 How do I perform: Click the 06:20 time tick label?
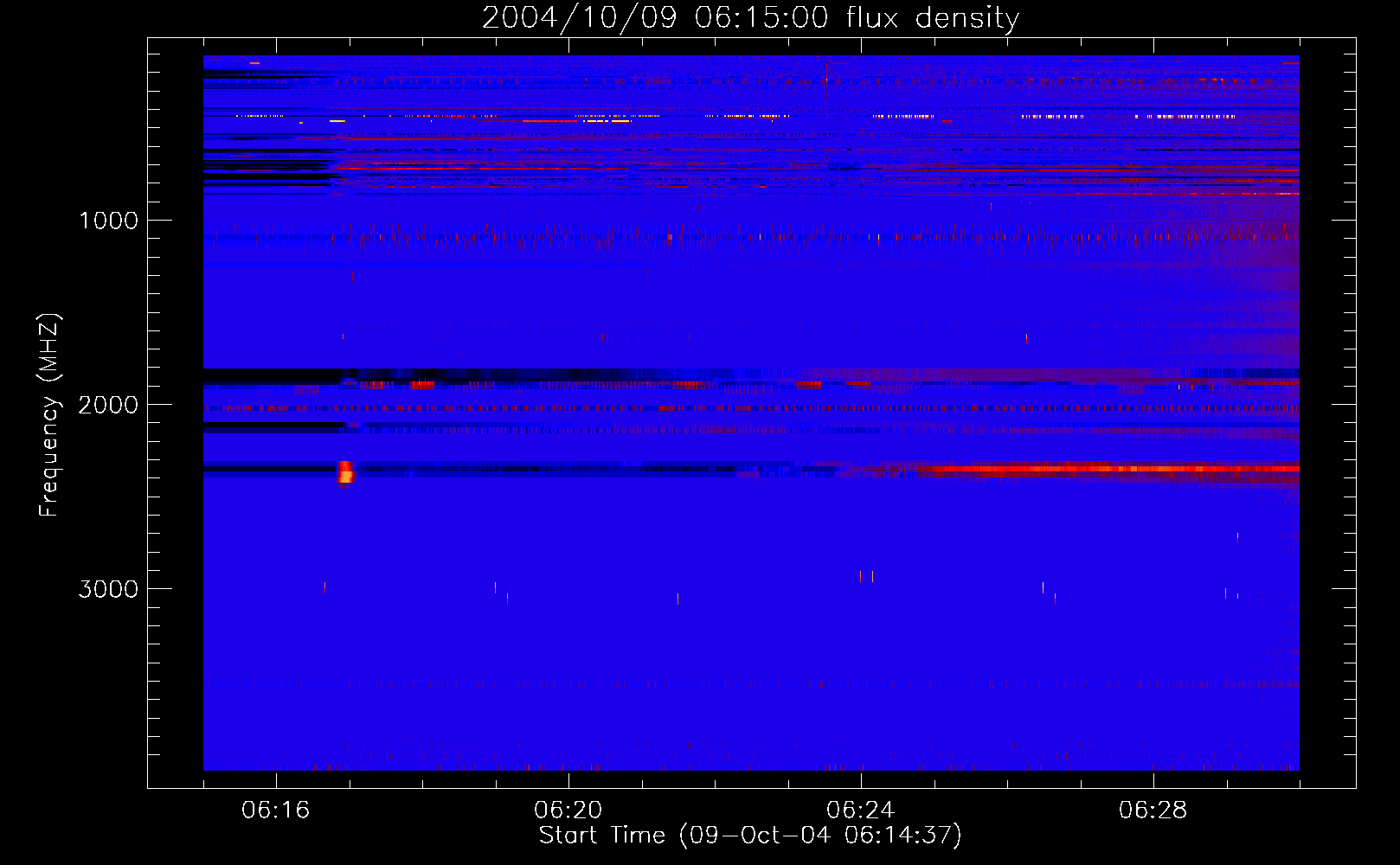point(568,810)
